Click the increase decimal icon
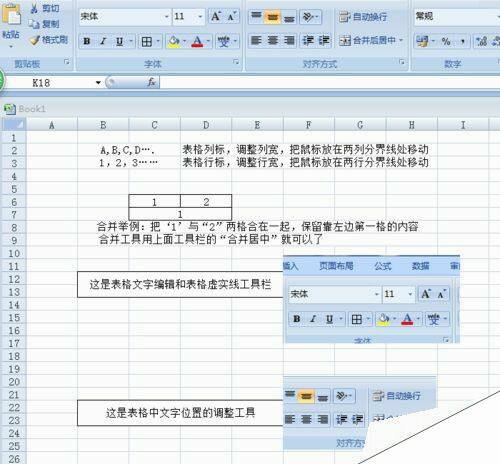This screenshot has height=464, width=500. 481,41
